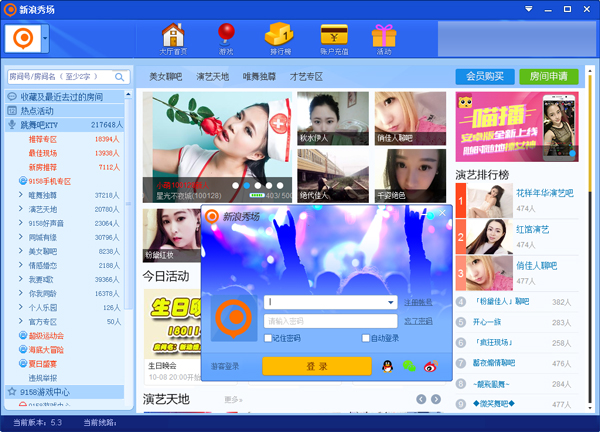
Task: Expand the 我要K歌 category
Action: click(21, 279)
